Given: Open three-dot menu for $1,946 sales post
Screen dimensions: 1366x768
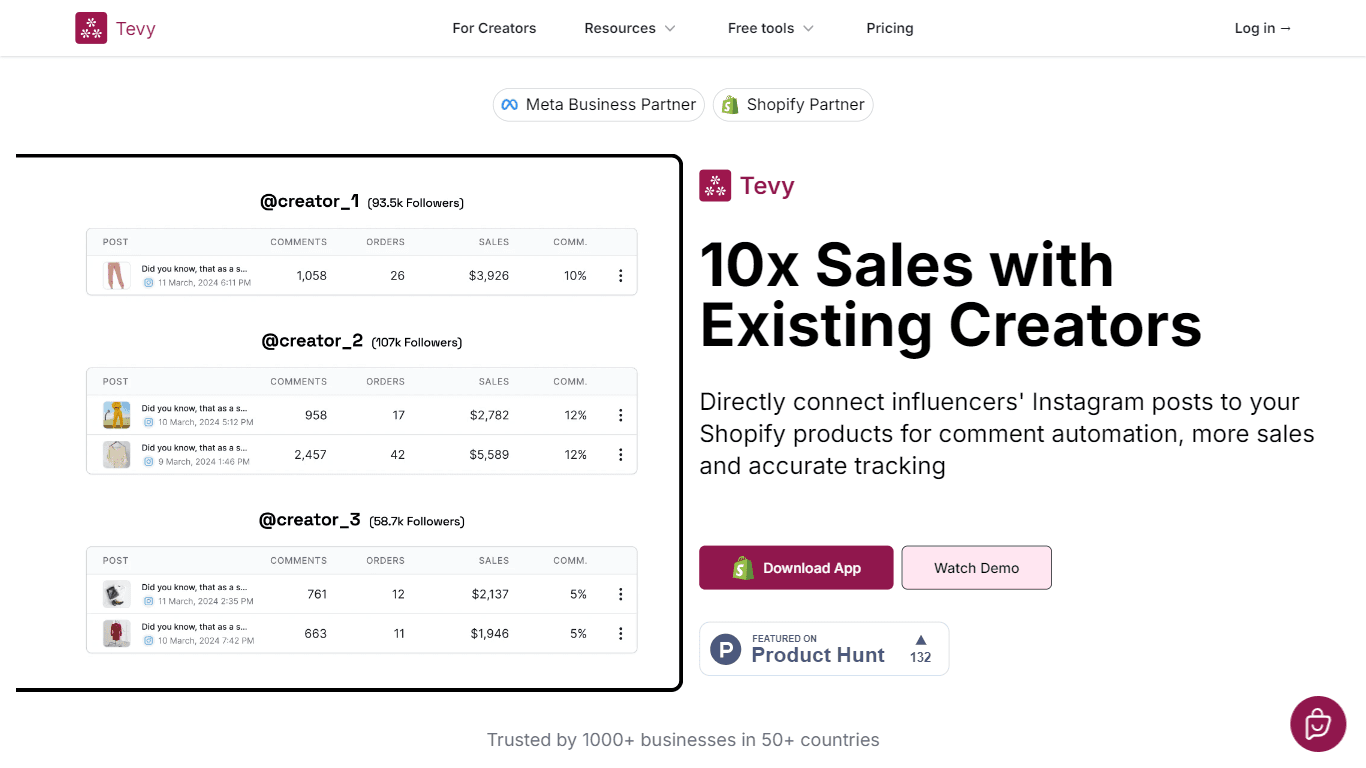Looking at the screenshot, I should (620, 633).
